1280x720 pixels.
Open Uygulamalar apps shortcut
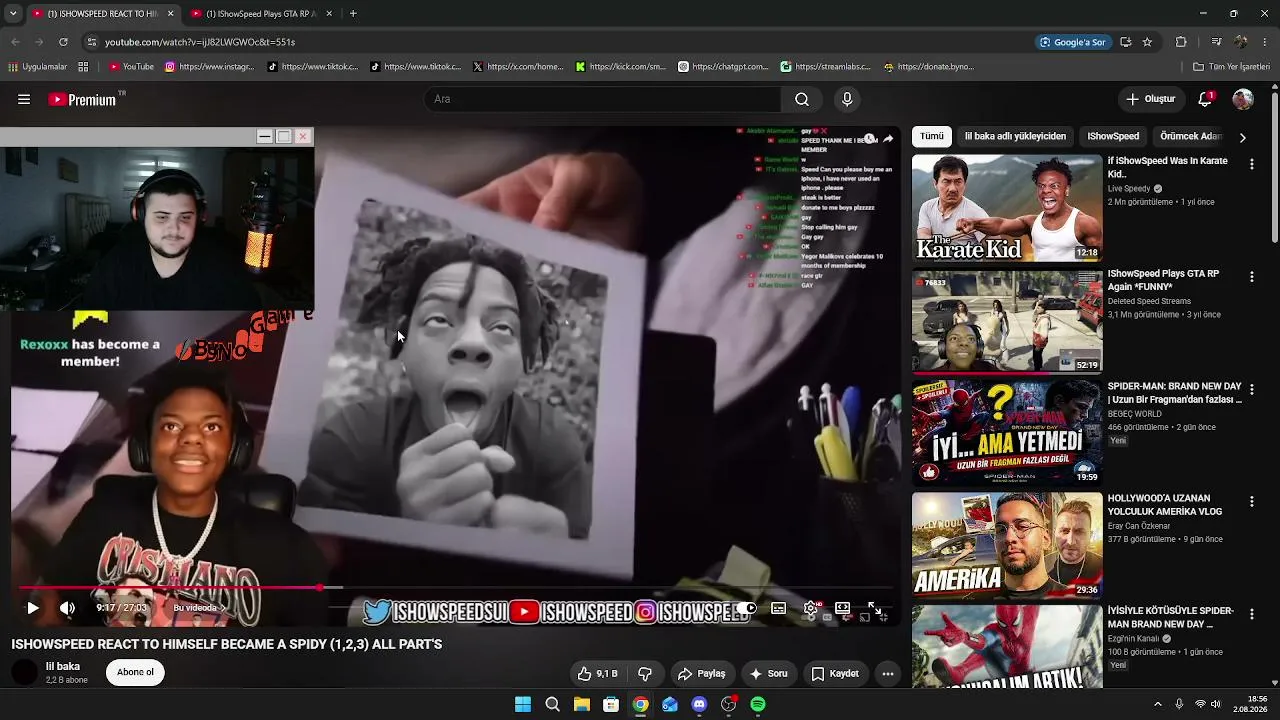click(37, 67)
